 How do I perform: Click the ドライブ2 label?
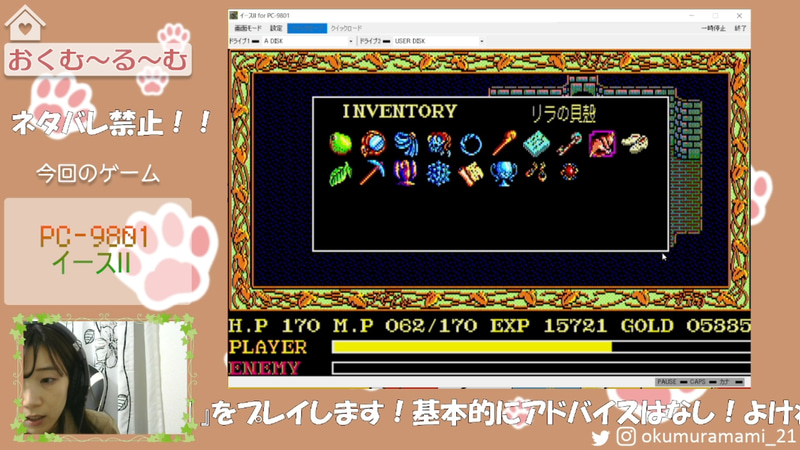[x=370, y=41]
